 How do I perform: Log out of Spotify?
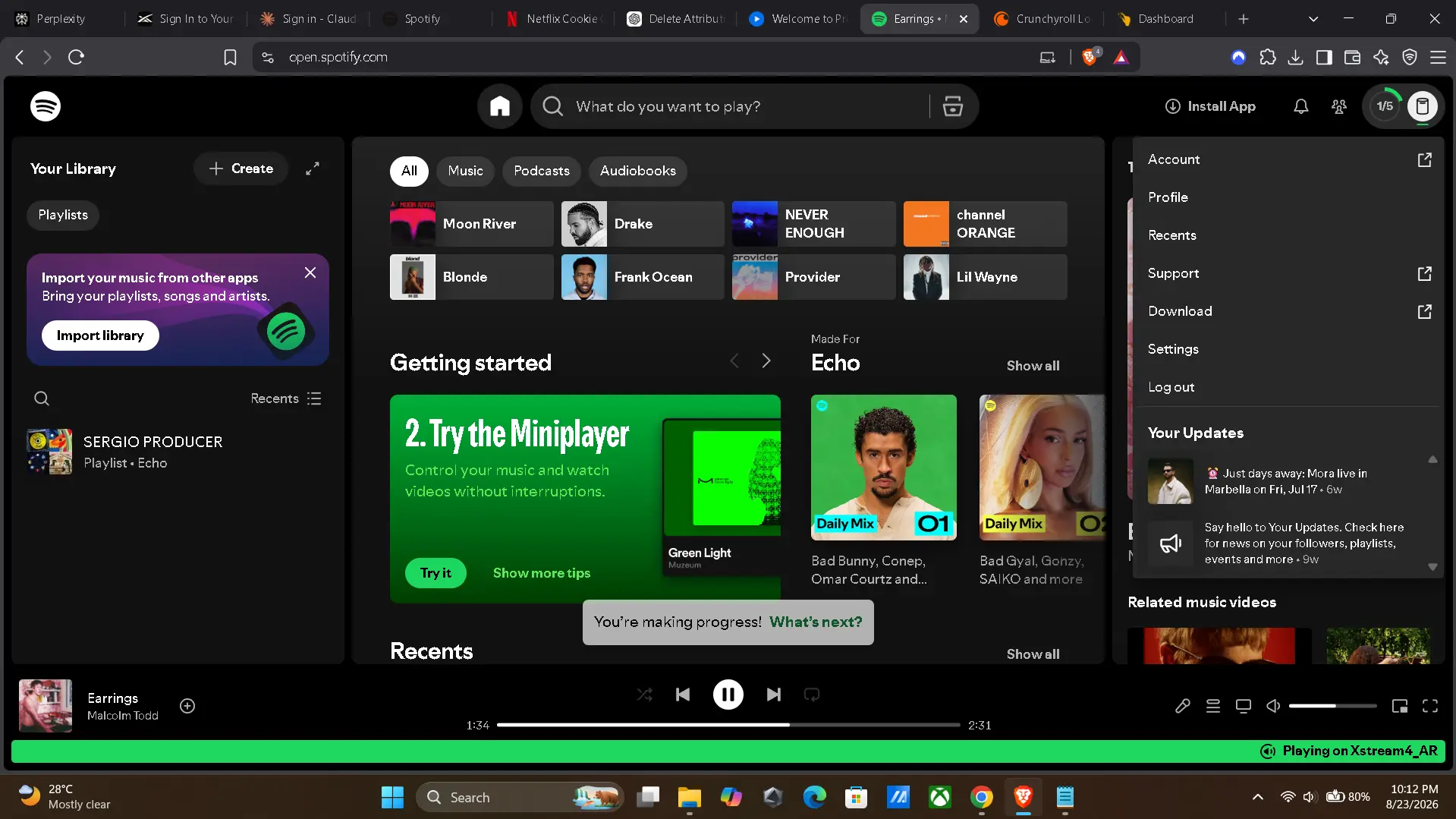1289,387
